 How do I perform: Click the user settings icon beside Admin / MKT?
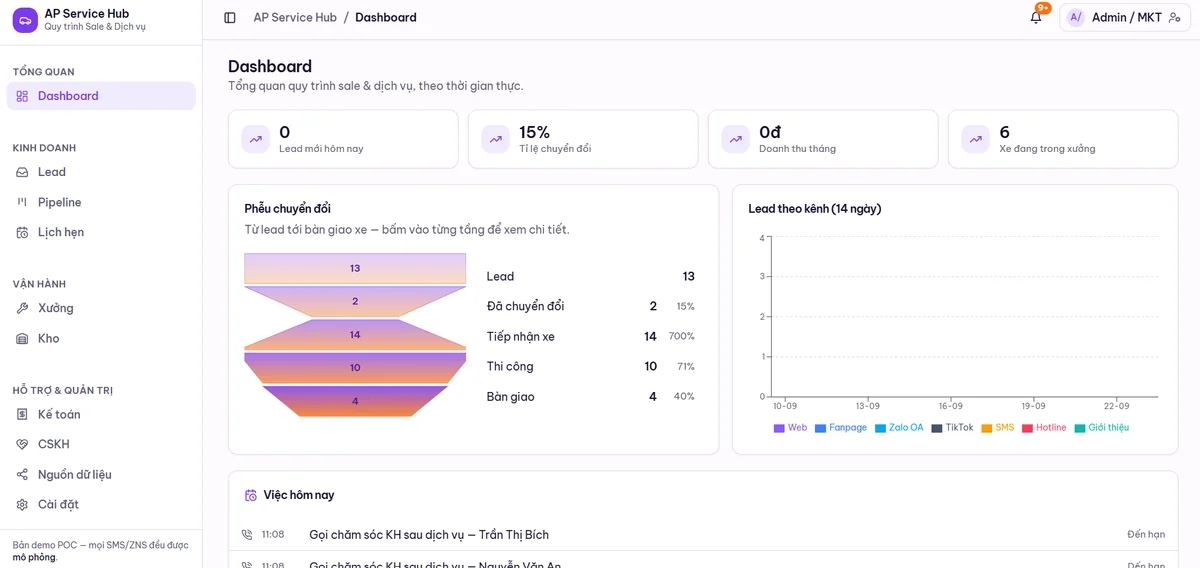(1174, 17)
